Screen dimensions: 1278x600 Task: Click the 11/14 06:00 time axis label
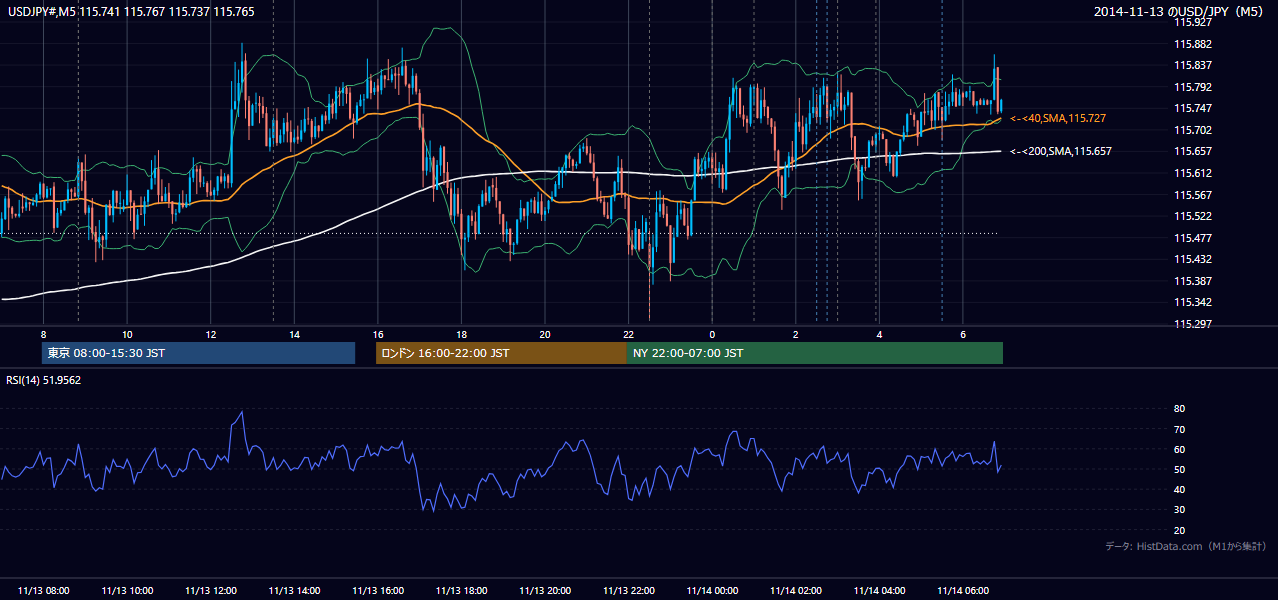pos(962,590)
